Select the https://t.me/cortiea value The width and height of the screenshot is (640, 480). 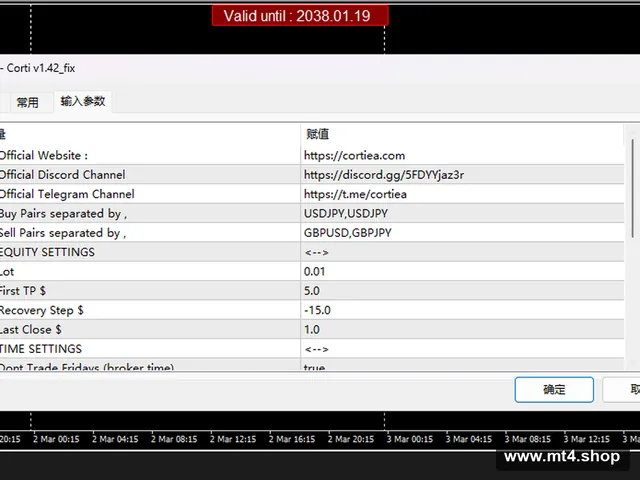[x=462, y=194]
